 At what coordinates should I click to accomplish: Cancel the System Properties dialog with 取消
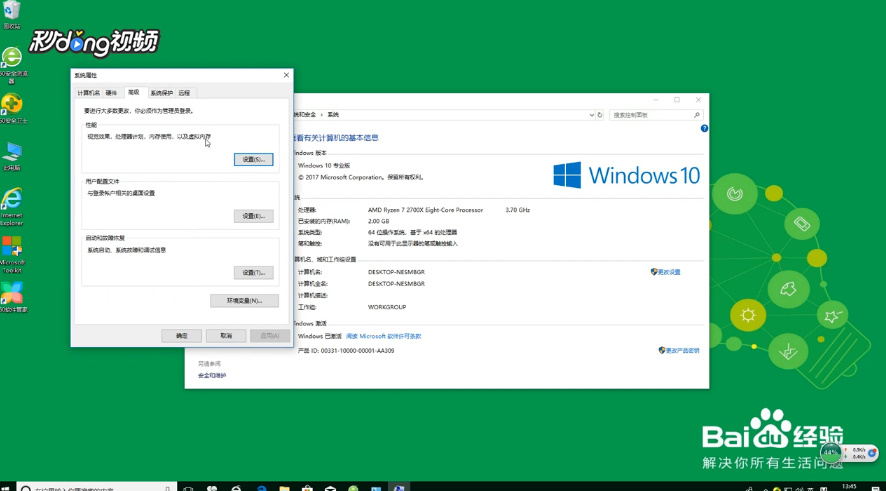226,336
